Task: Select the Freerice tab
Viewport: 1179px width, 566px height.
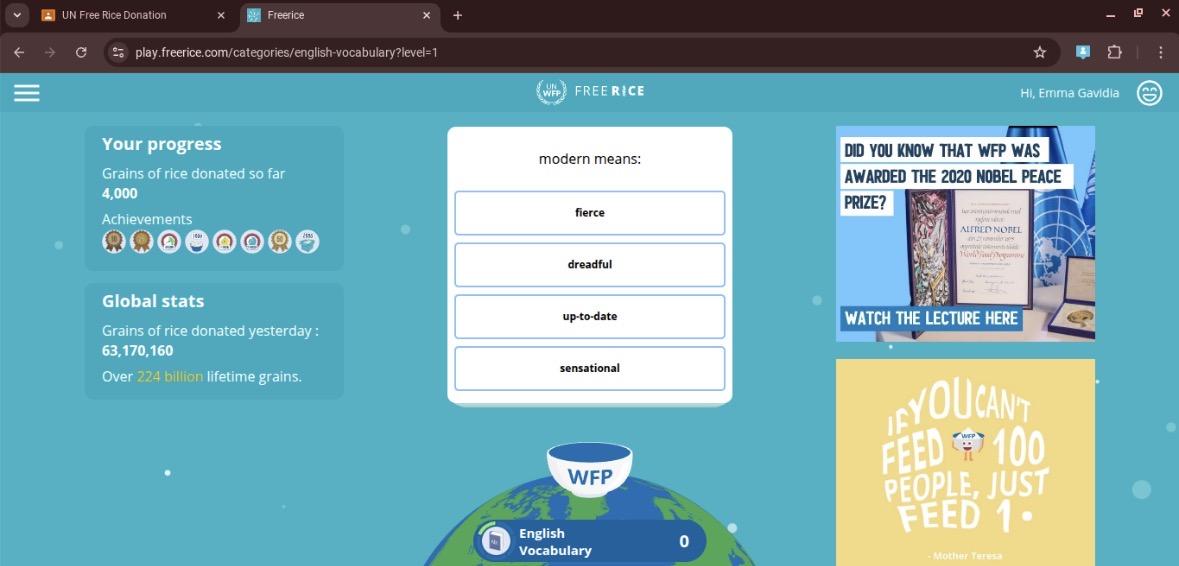Action: point(340,15)
